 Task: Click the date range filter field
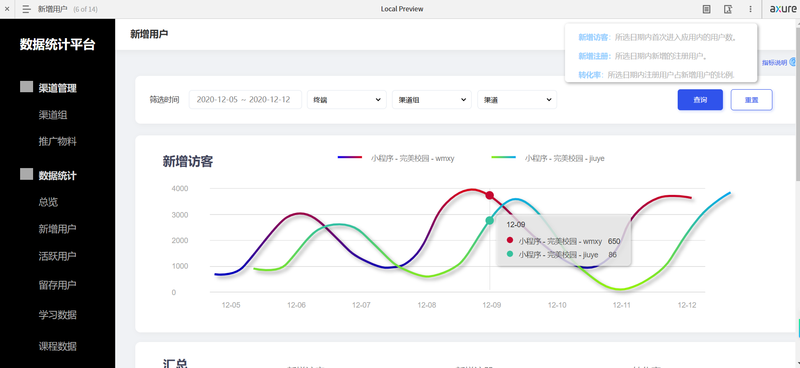(x=245, y=100)
